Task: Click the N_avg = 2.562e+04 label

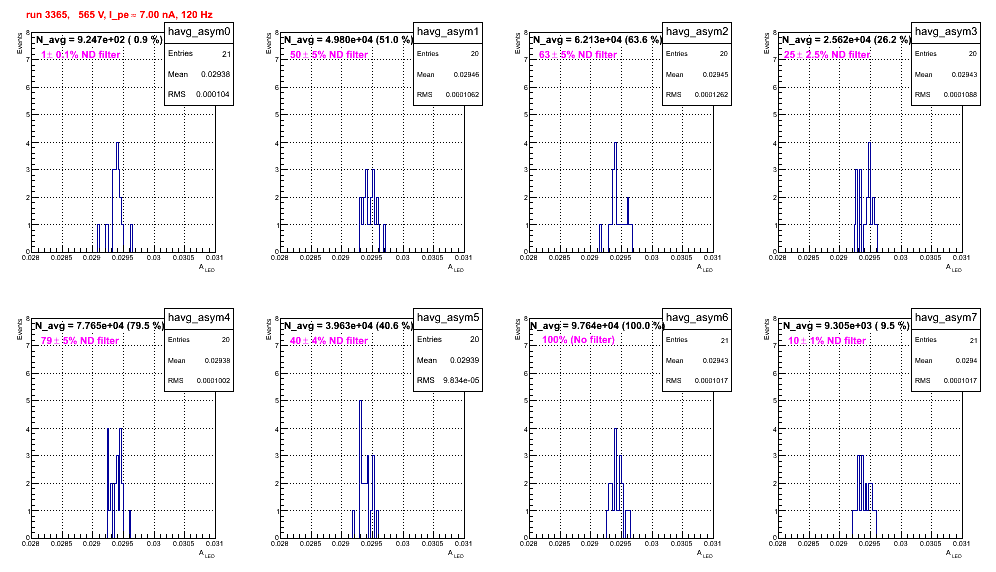Action: coord(845,39)
